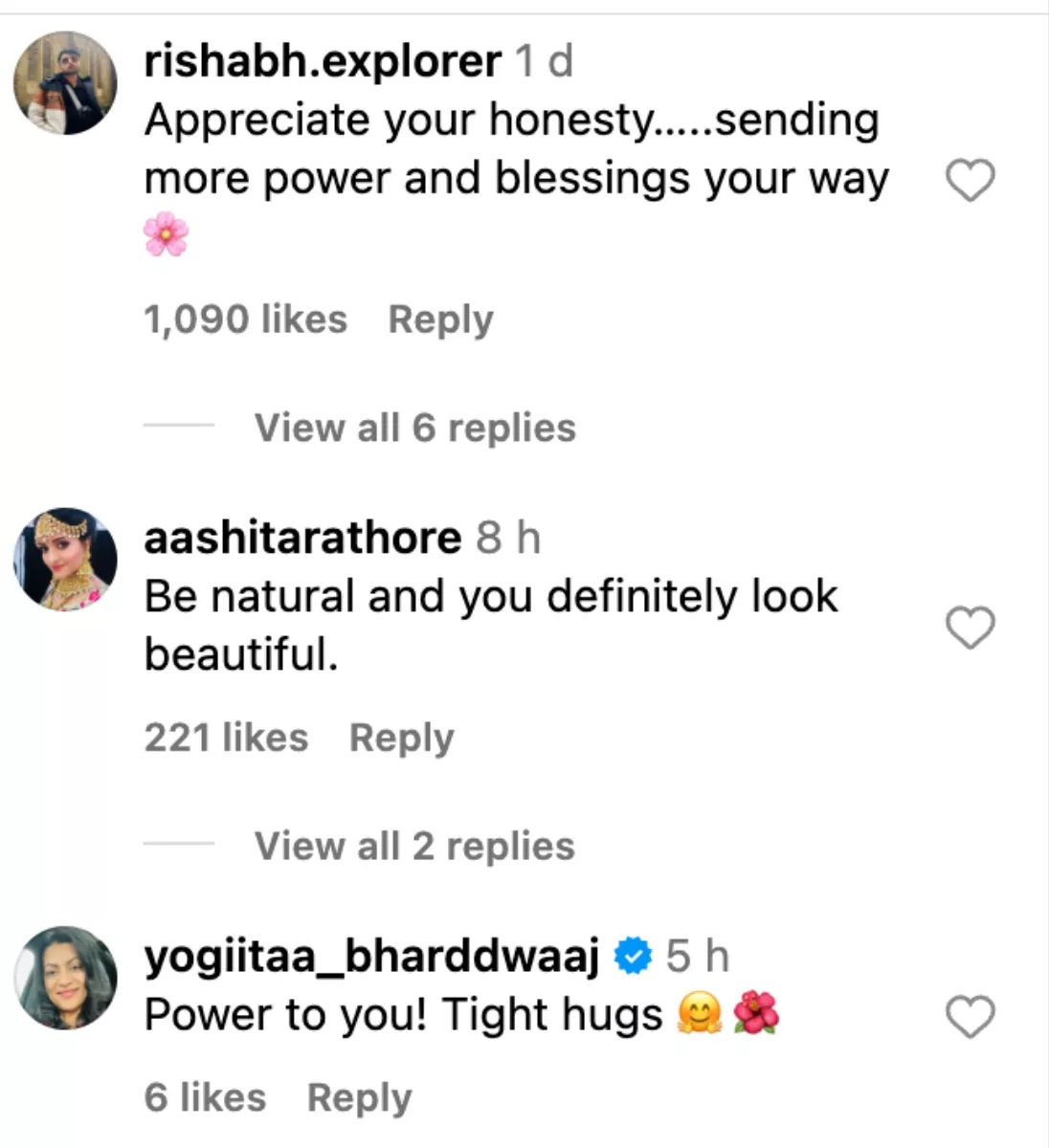The width and height of the screenshot is (1049, 1148).
Task: Like aashitarathore's comment with the heart icon
Action: (x=971, y=628)
